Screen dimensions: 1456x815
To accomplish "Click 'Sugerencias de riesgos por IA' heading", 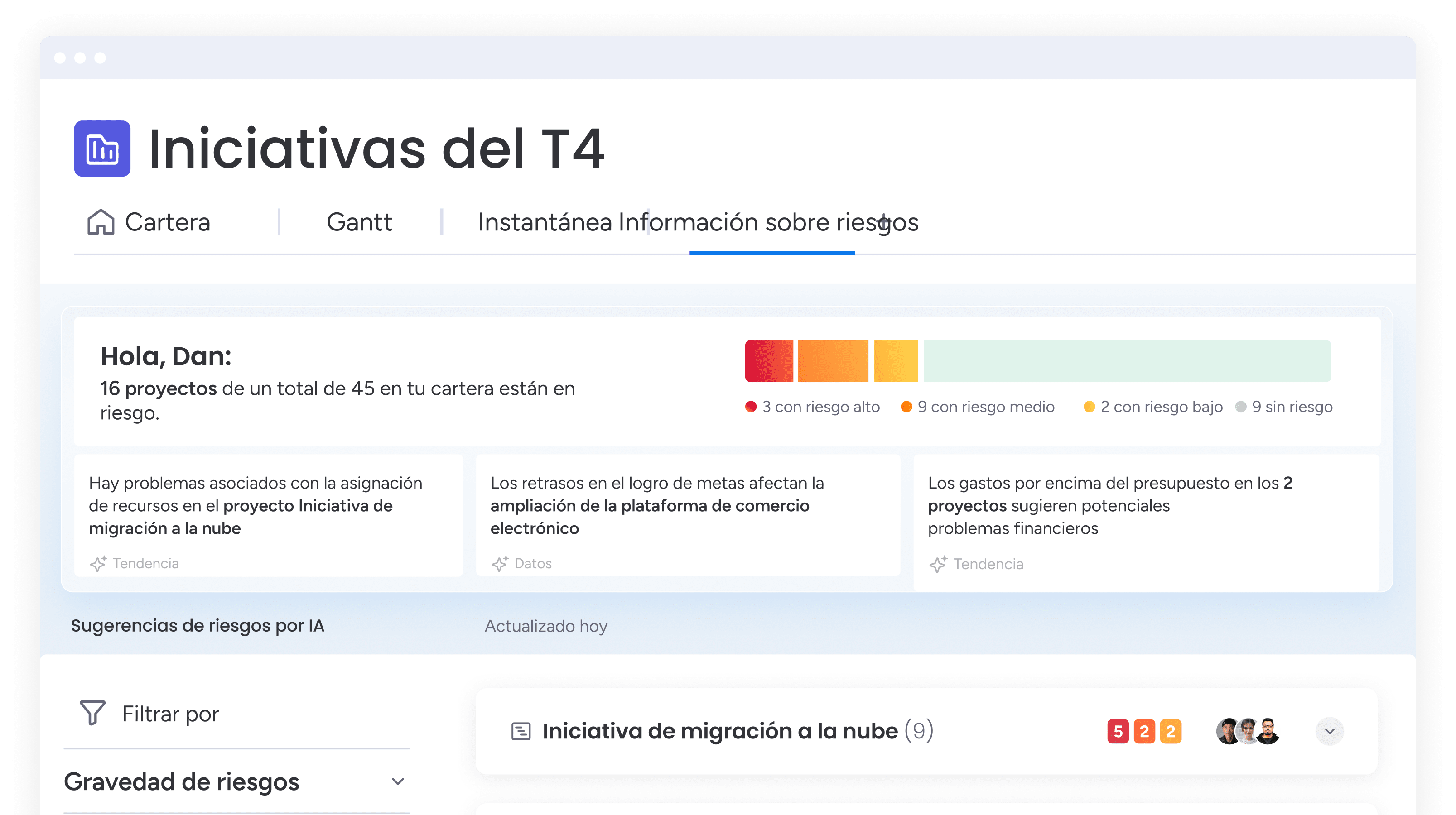I will click(197, 626).
